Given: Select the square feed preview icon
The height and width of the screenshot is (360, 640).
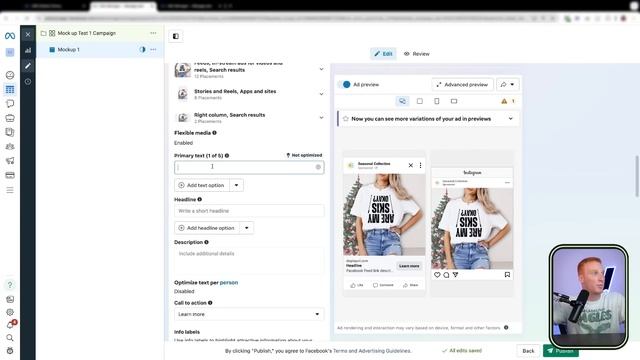Looking at the screenshot, I should point(420,101).
